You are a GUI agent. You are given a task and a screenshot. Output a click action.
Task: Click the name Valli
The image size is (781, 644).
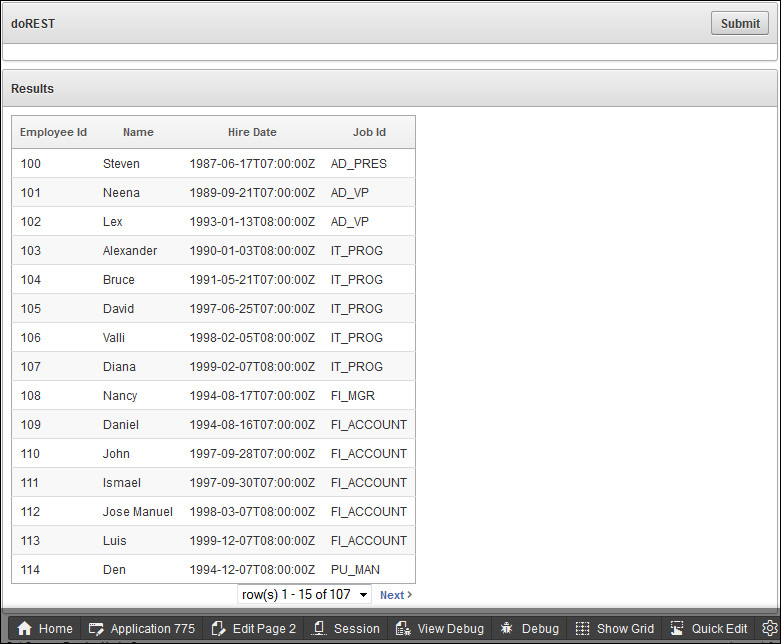coord(114,338)
